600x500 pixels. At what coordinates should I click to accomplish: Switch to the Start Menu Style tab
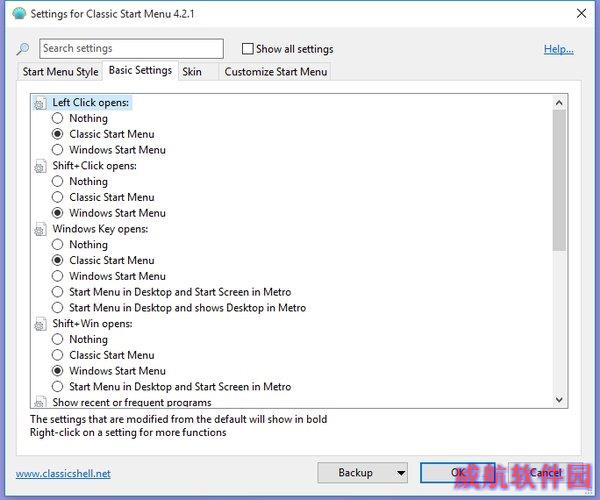coord(60,72)
